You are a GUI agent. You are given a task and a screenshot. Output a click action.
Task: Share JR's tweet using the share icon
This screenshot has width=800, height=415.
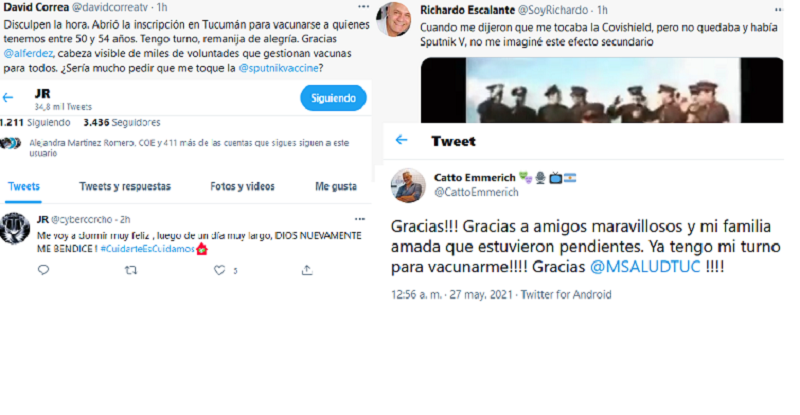307,270
